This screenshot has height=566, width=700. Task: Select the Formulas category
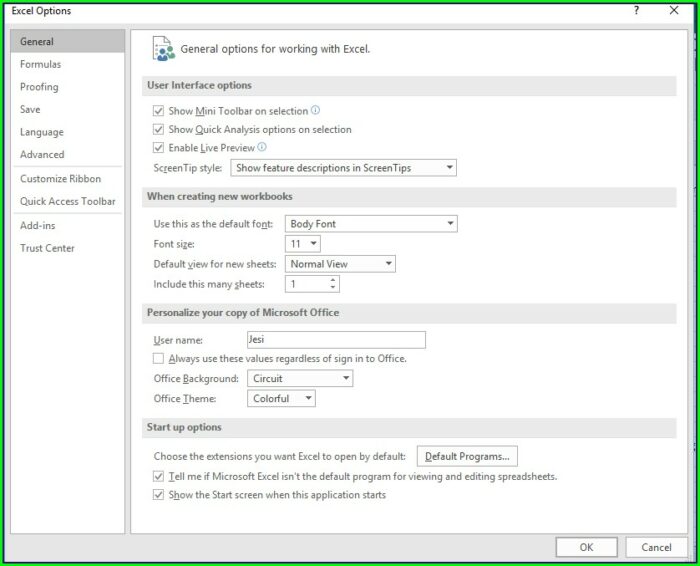point(67,64)
